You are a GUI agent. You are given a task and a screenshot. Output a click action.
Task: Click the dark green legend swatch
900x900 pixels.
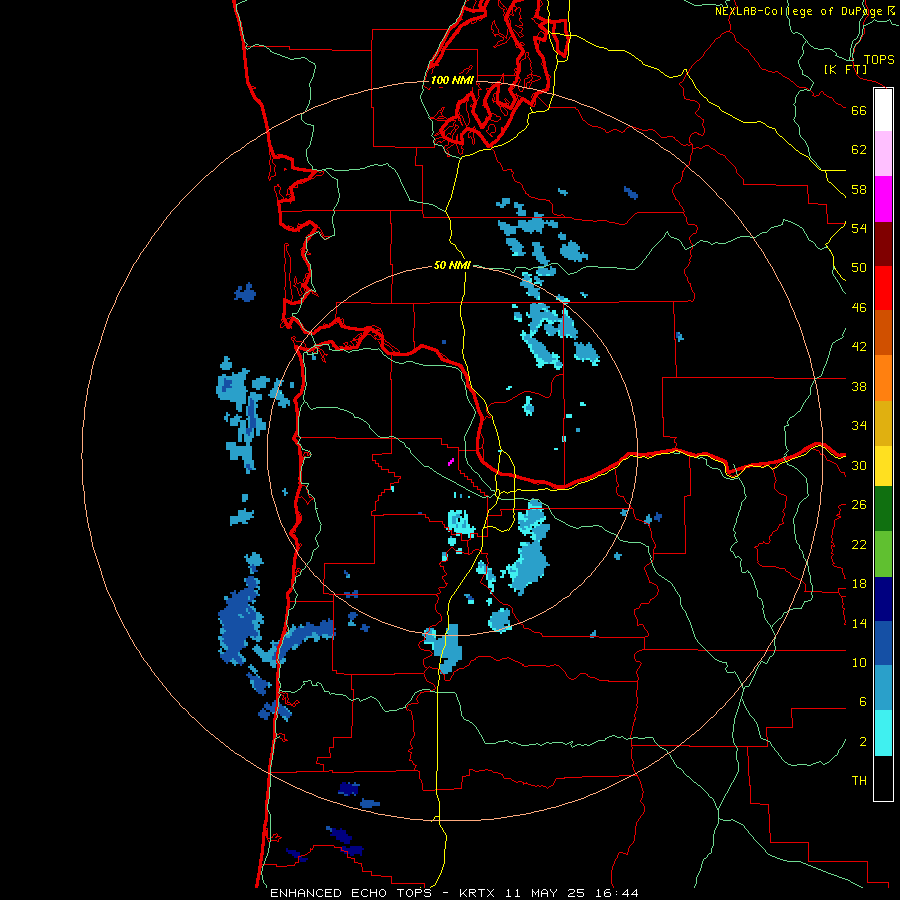[x=883, y=509]
